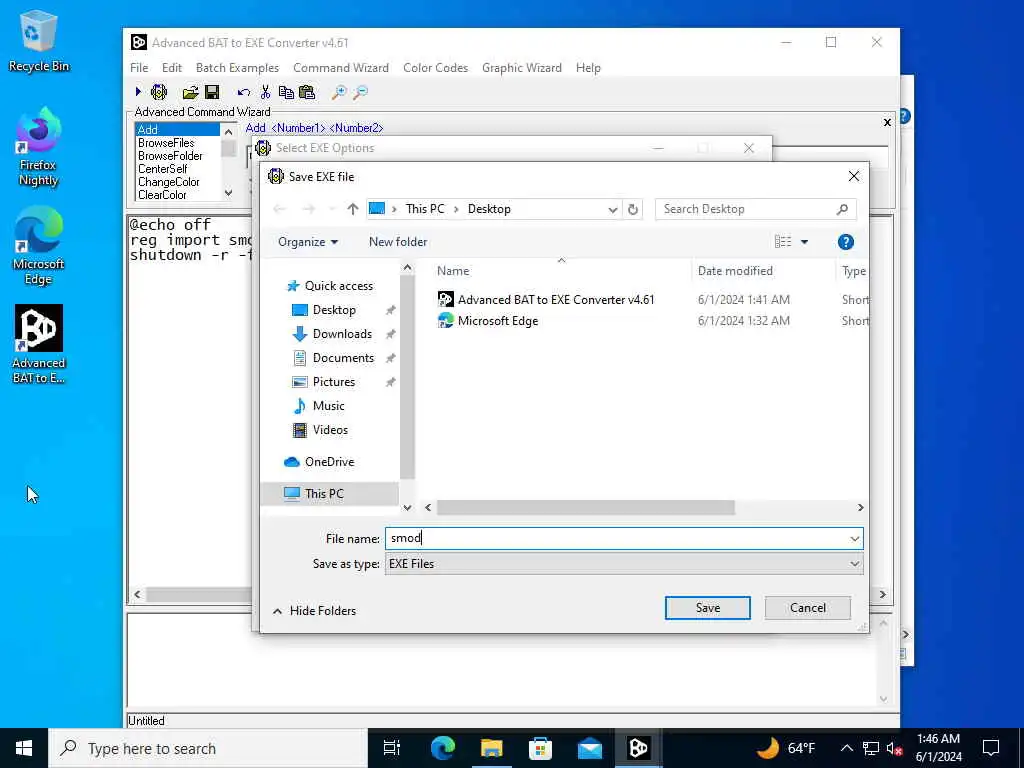Open the Save as type dropdown
The width and height of the screenshot is (1024, 768).
[854, 564]
